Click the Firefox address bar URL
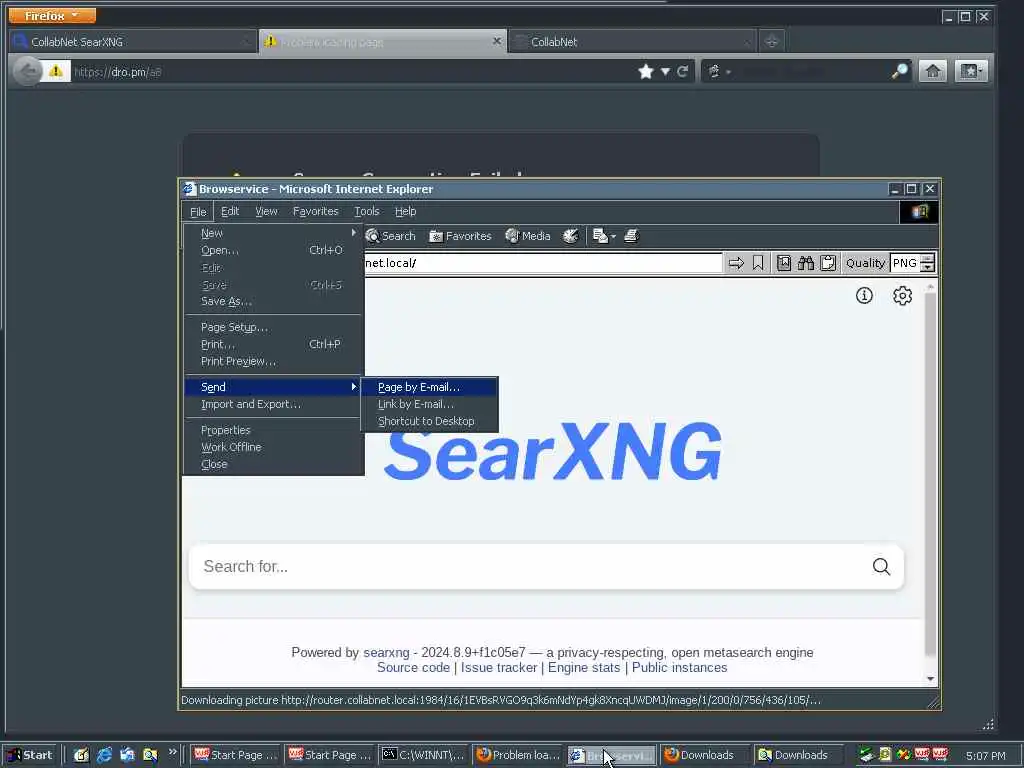The width and height of the screenshot is (1024, 768). tap(353, 71)
